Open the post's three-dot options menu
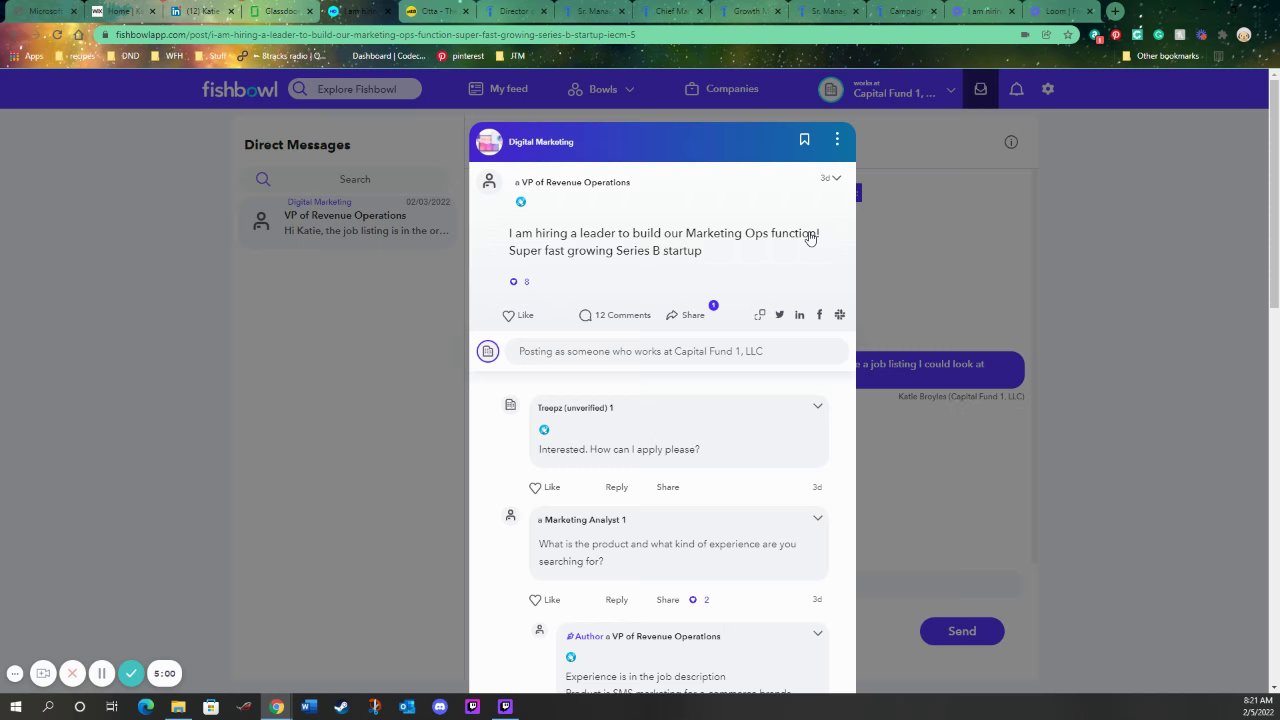Image resolution: width=1280 pixels, height=720 pixels. [837, 140]
